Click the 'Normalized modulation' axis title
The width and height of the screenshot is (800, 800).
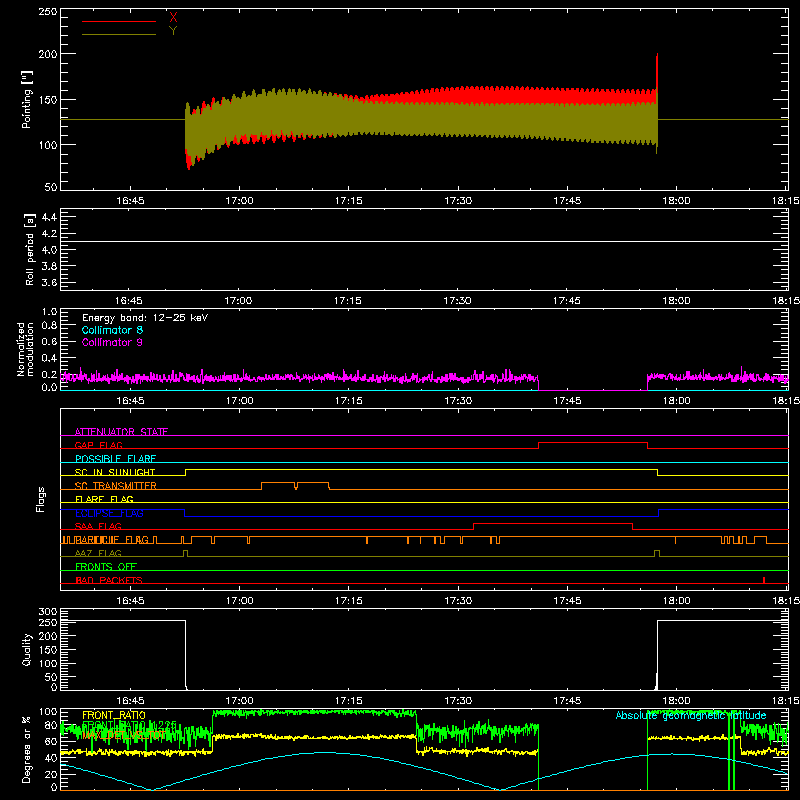25,349
